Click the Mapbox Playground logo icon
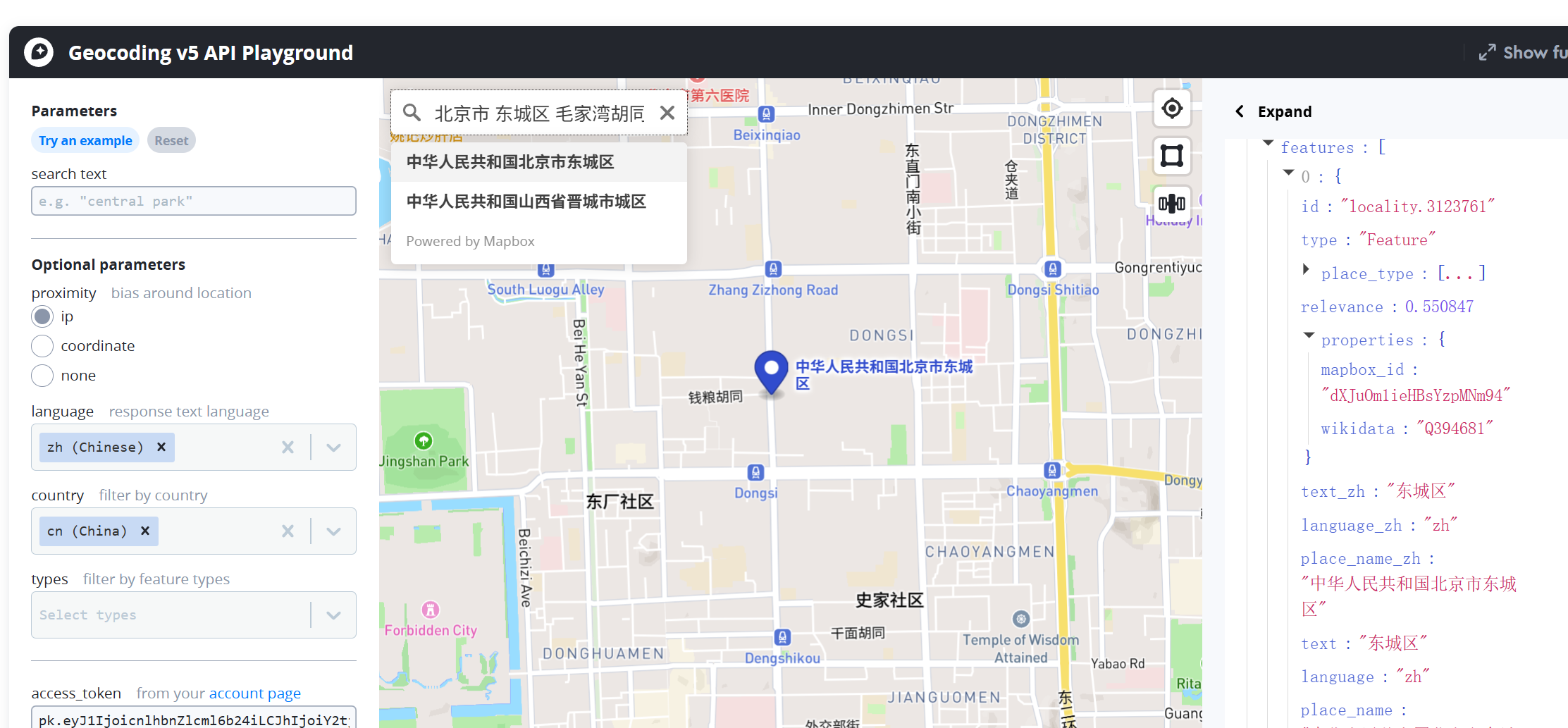 (39, 52)
